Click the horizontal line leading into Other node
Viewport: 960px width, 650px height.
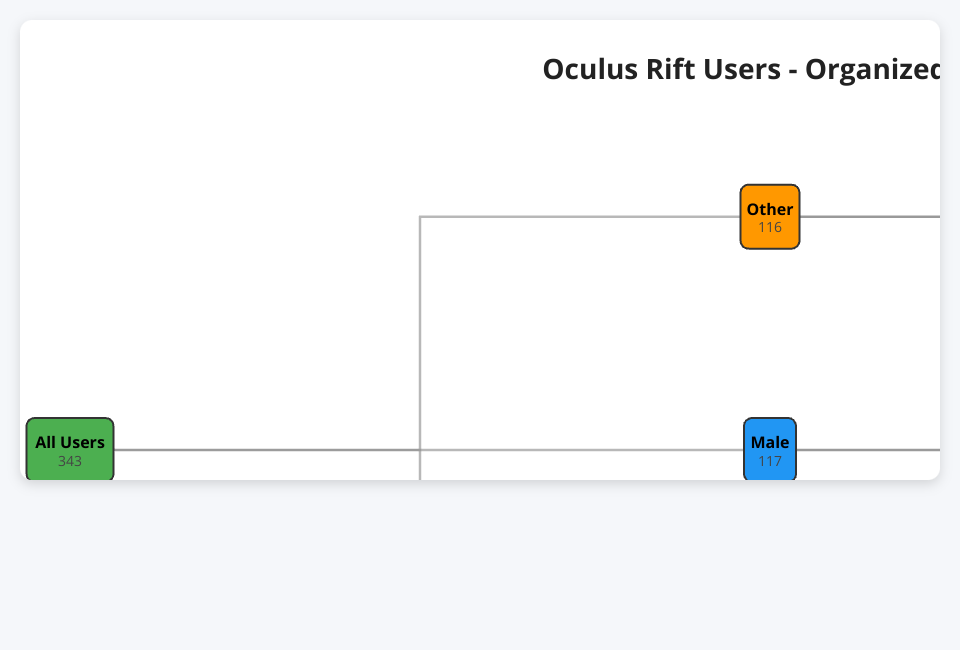point(580,216)
